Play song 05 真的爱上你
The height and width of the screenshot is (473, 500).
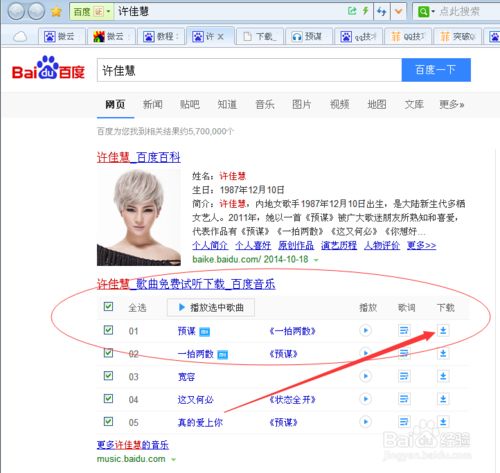pyautogui.click(x=365, y=422)
